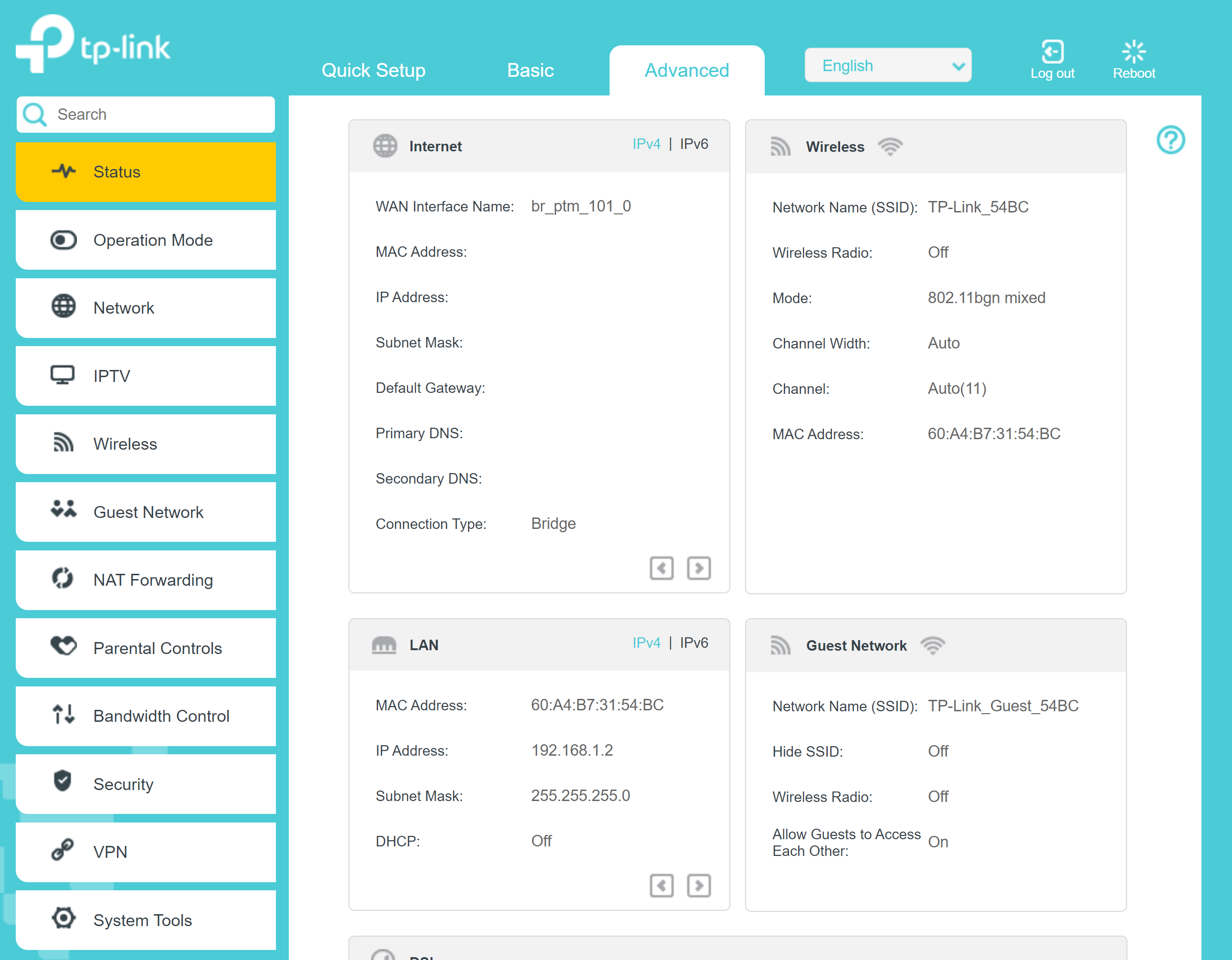Open Guest Network sidebar icon
Viewport: 1232px width, 960px height.
(64, 511)
